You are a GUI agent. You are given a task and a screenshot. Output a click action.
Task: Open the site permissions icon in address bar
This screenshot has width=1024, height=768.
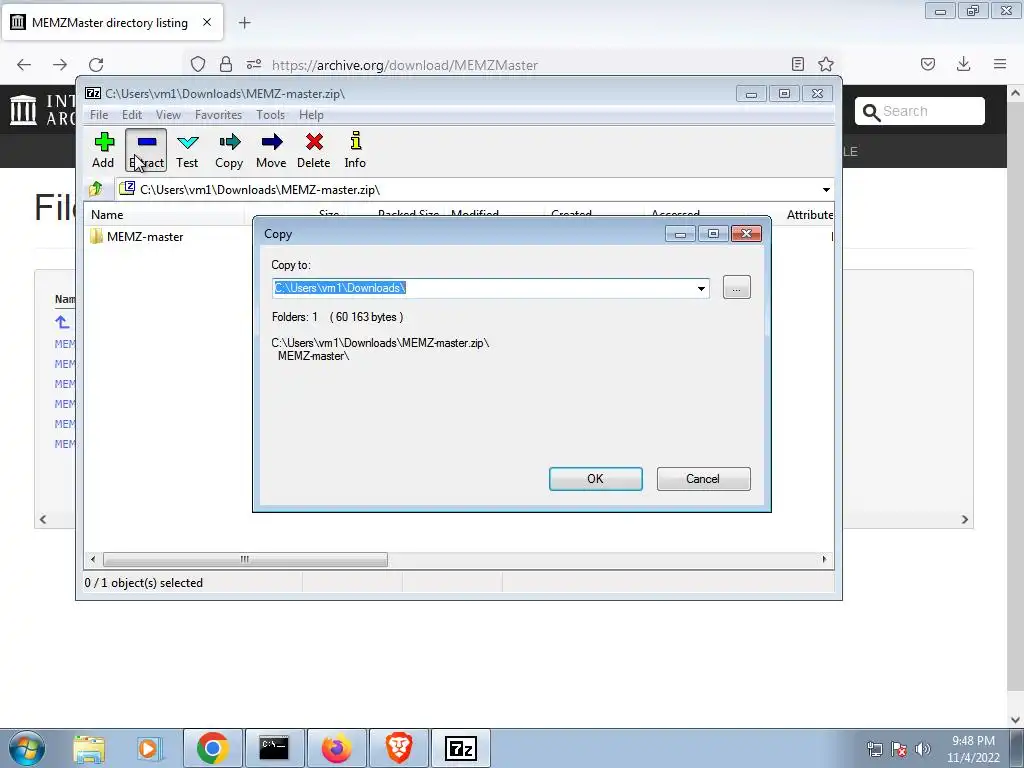(254, 64)
